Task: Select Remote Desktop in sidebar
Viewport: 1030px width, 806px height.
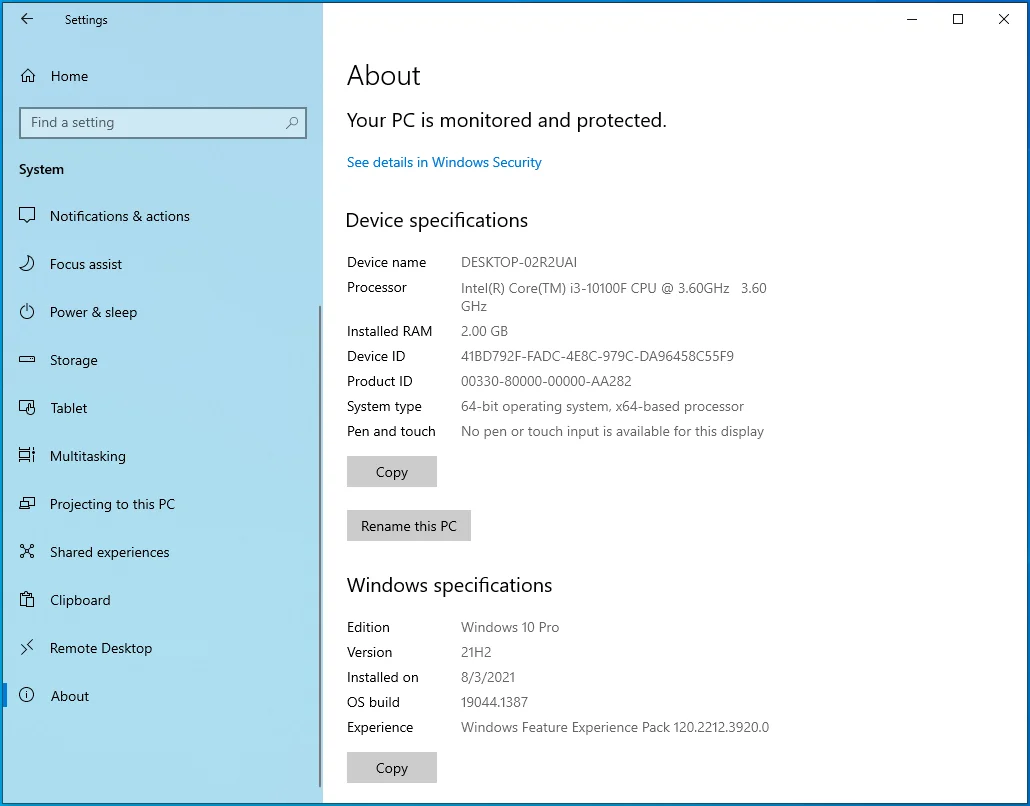Action: (x=161, y=648)
